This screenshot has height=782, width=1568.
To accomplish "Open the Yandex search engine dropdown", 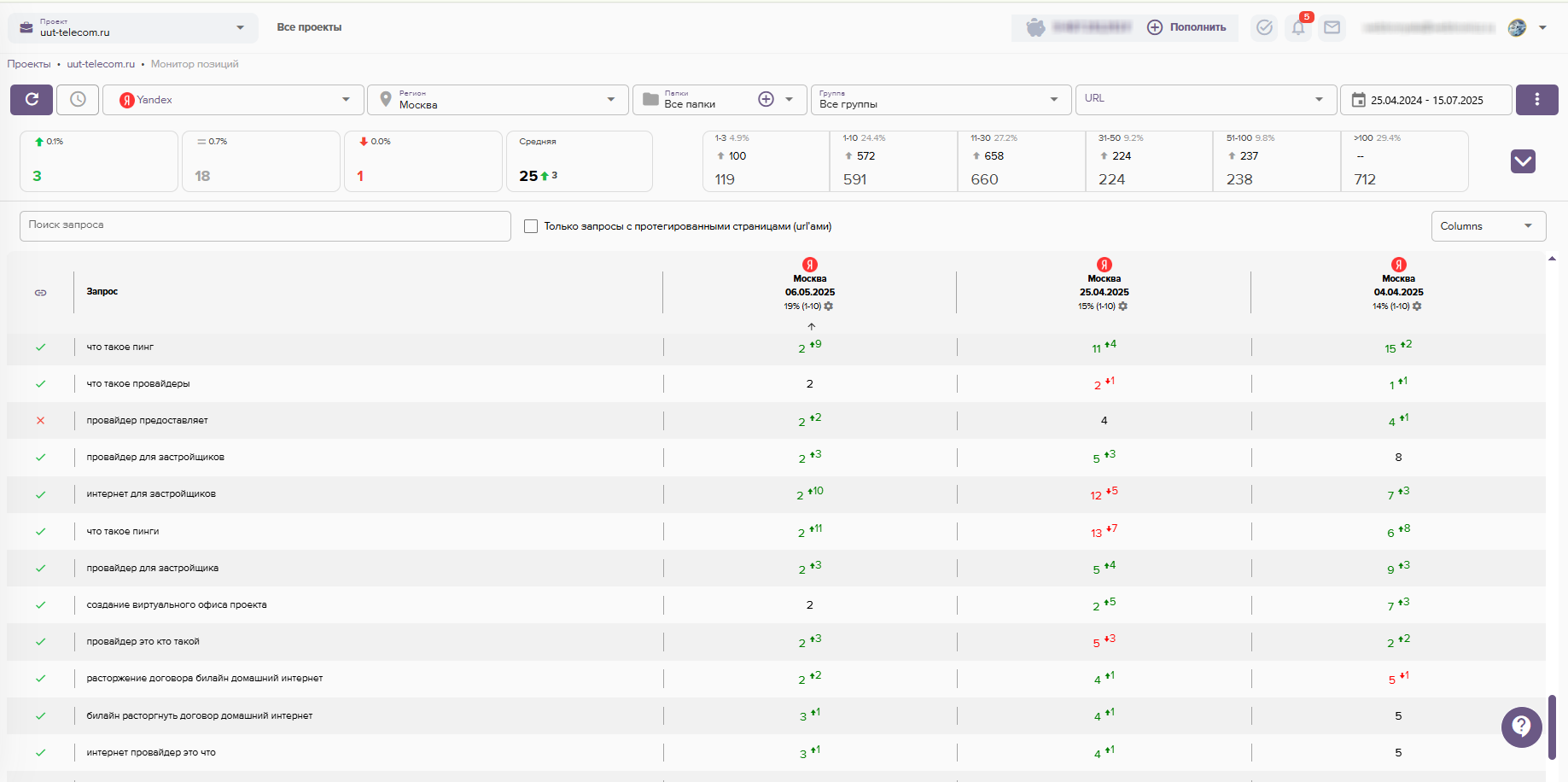I will (x=234, y=100).
